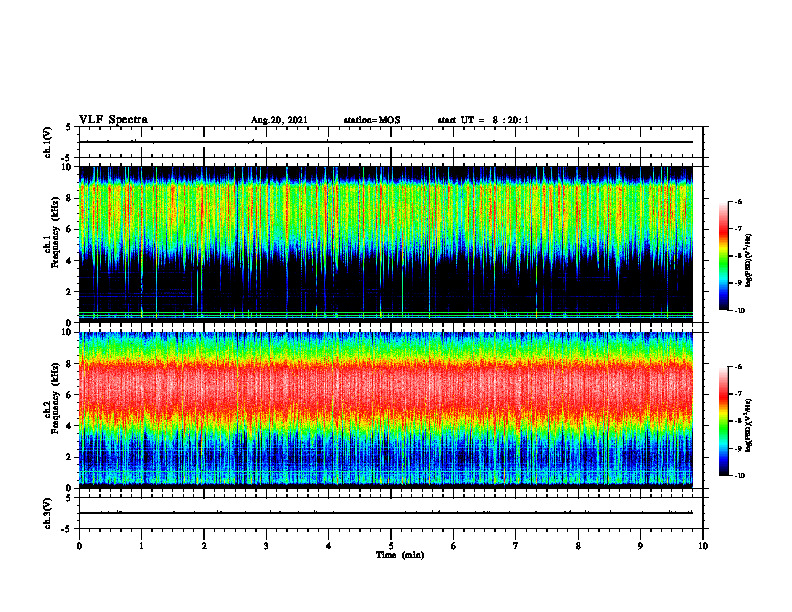Viewport: 792px width, 612px height.
Task: Click the "VLF Spectra" plot title
Action: 113,120
